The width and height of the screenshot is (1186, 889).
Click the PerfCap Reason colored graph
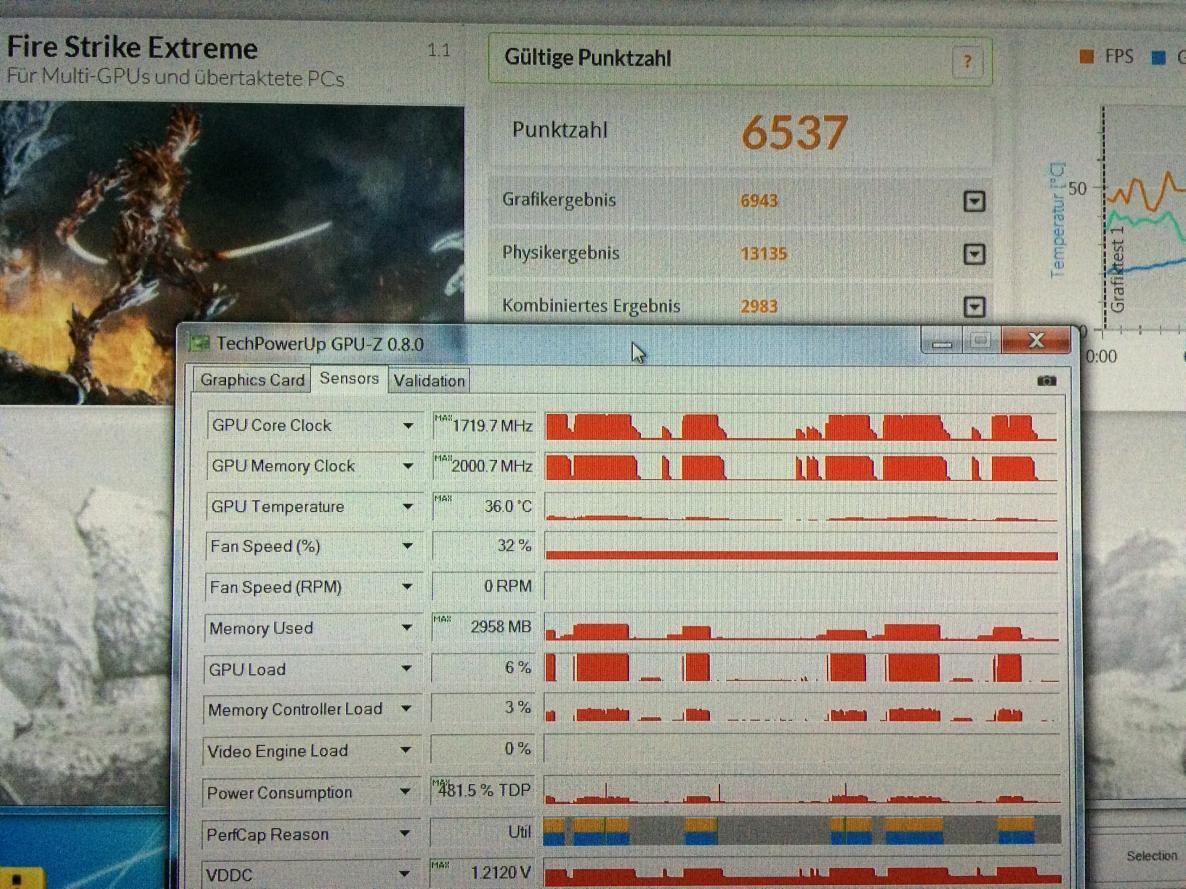(802, 830)
